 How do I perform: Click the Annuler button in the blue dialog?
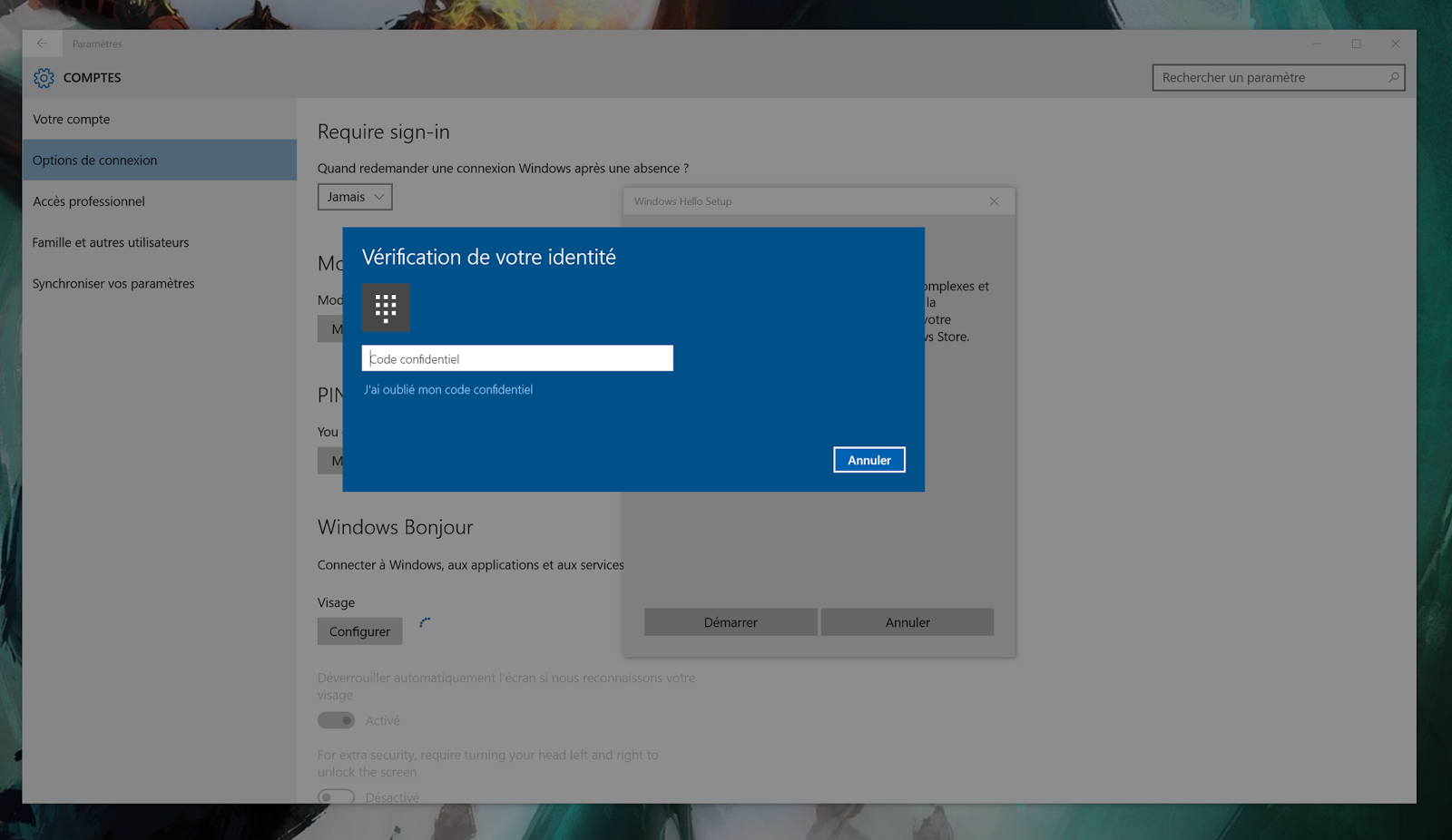pos(868,459)
